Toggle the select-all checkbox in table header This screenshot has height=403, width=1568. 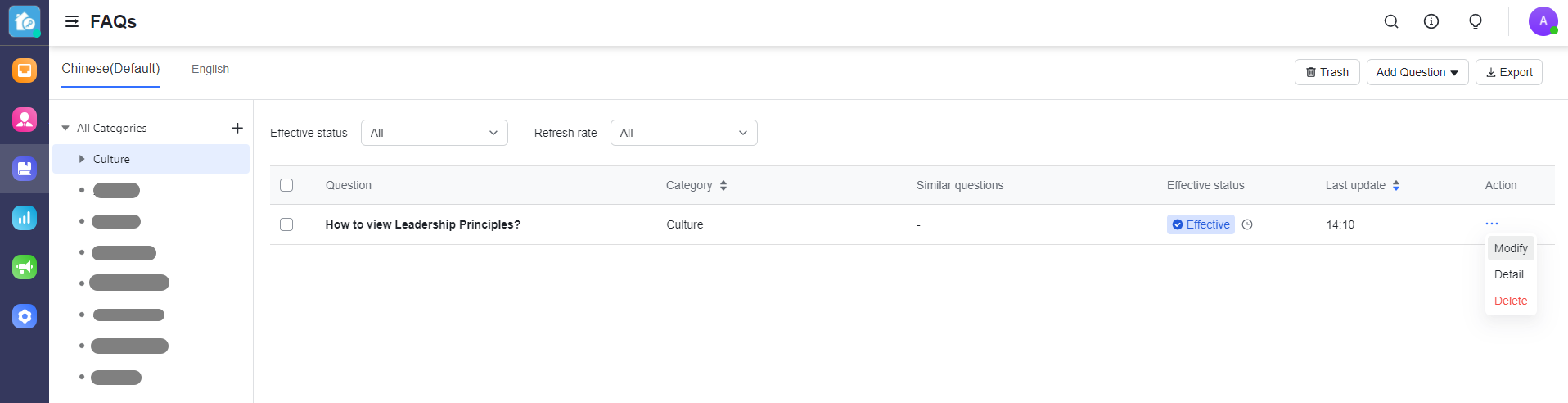tap(286, 185)
